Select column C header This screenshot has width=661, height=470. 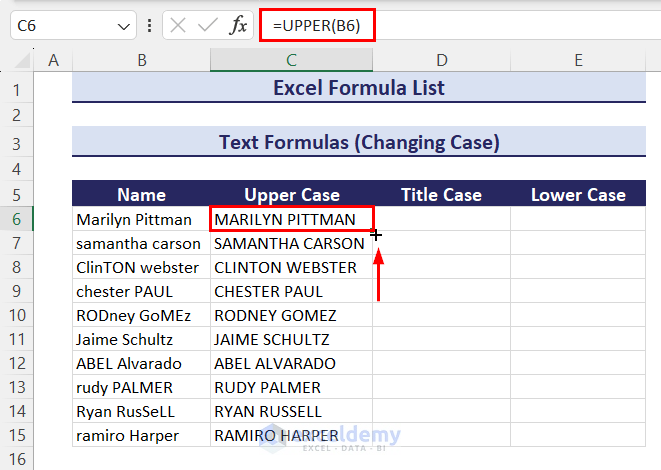coord(291,60)
